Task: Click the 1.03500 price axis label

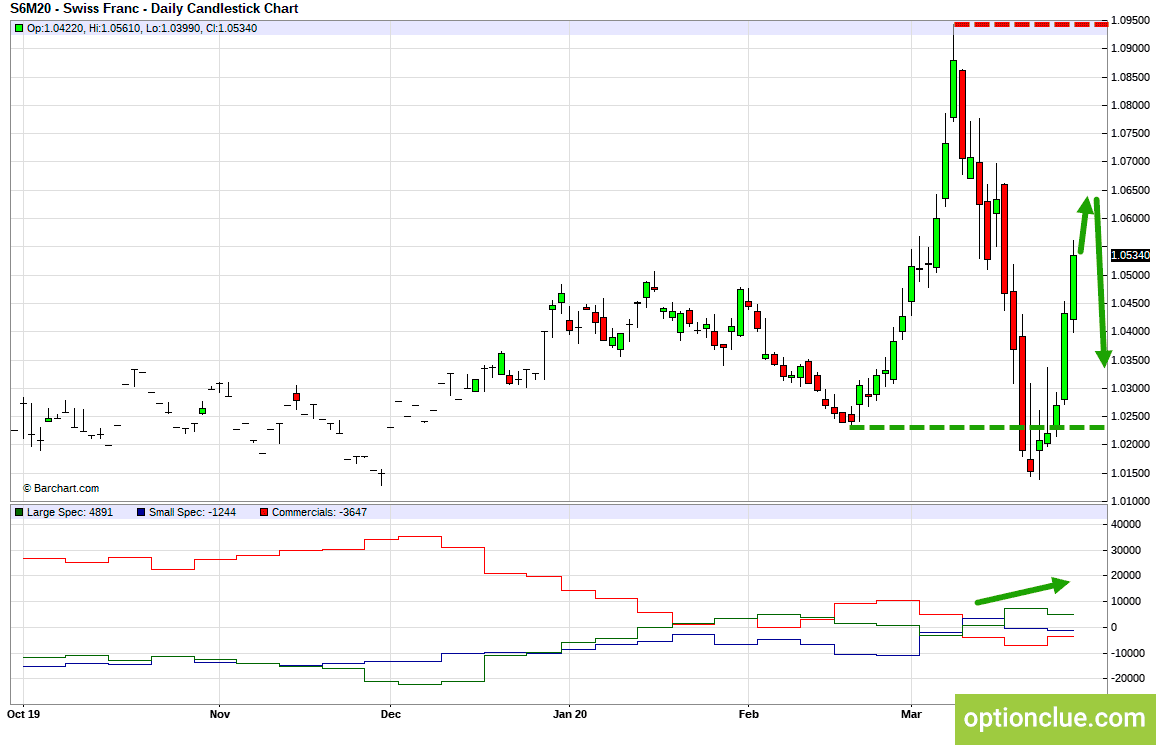Action: click(x=1130, y=360)
